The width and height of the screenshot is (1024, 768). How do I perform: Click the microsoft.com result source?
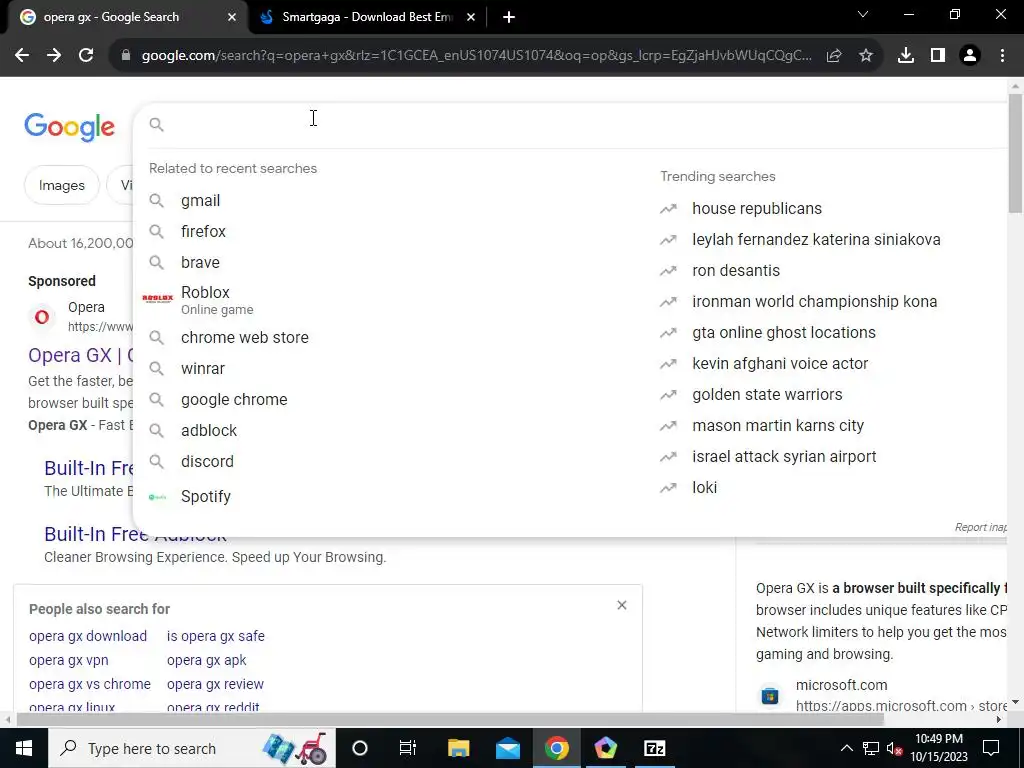click(x=841, y=685)
